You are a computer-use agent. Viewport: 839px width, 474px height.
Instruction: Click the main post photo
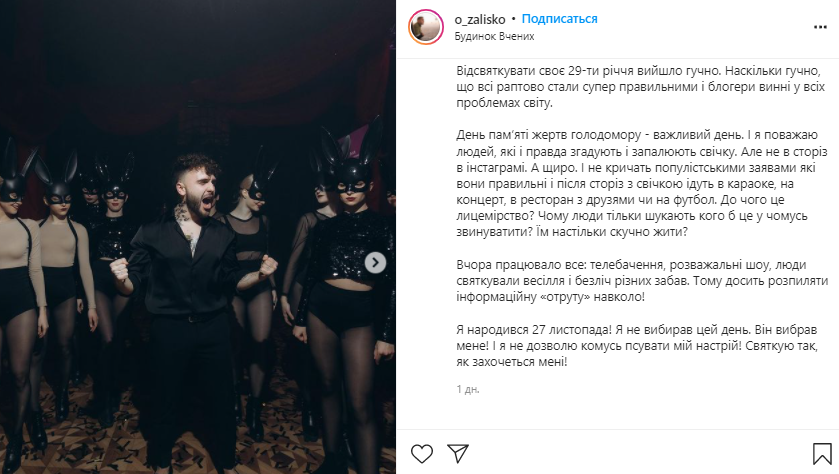coord(198,237)
